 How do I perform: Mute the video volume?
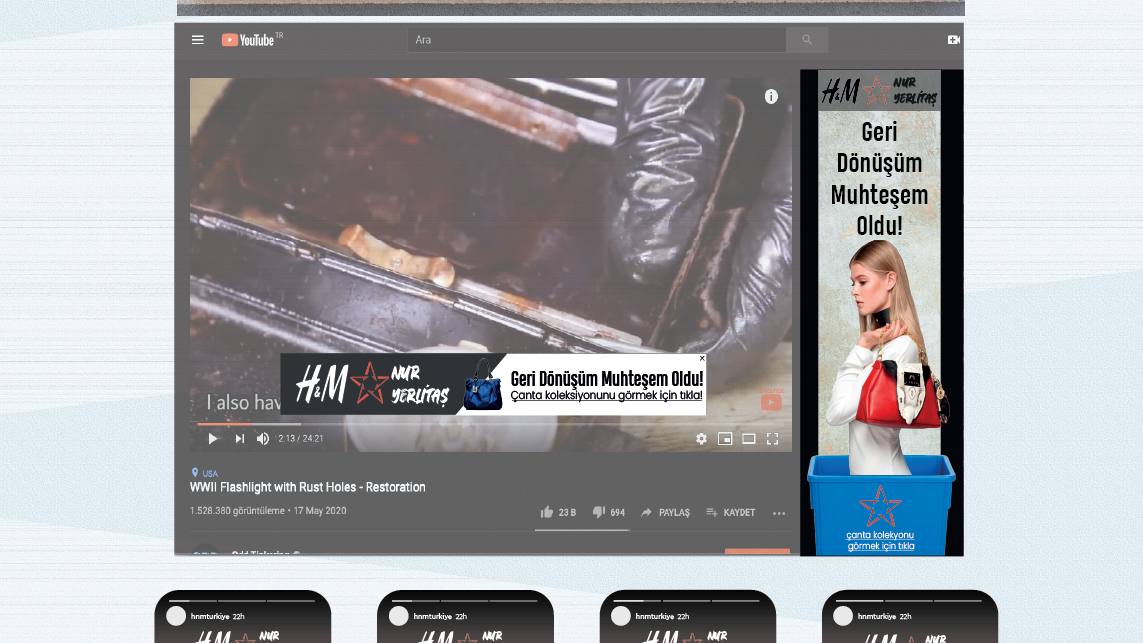coord(263,438)
